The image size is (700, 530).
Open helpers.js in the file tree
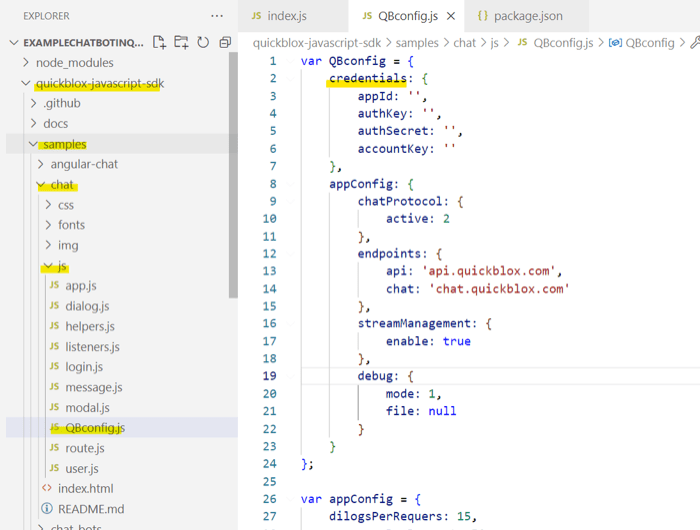tap(90, 326)
